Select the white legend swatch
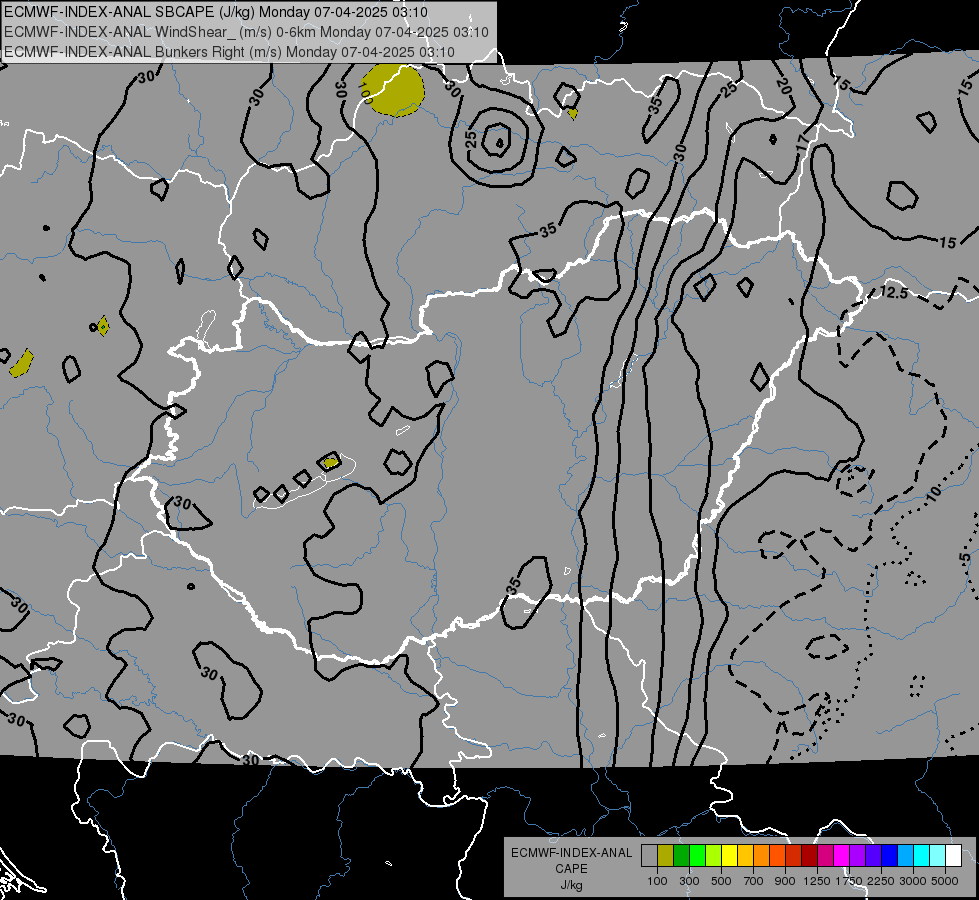The image size is (979, 900). pos(953,856)
